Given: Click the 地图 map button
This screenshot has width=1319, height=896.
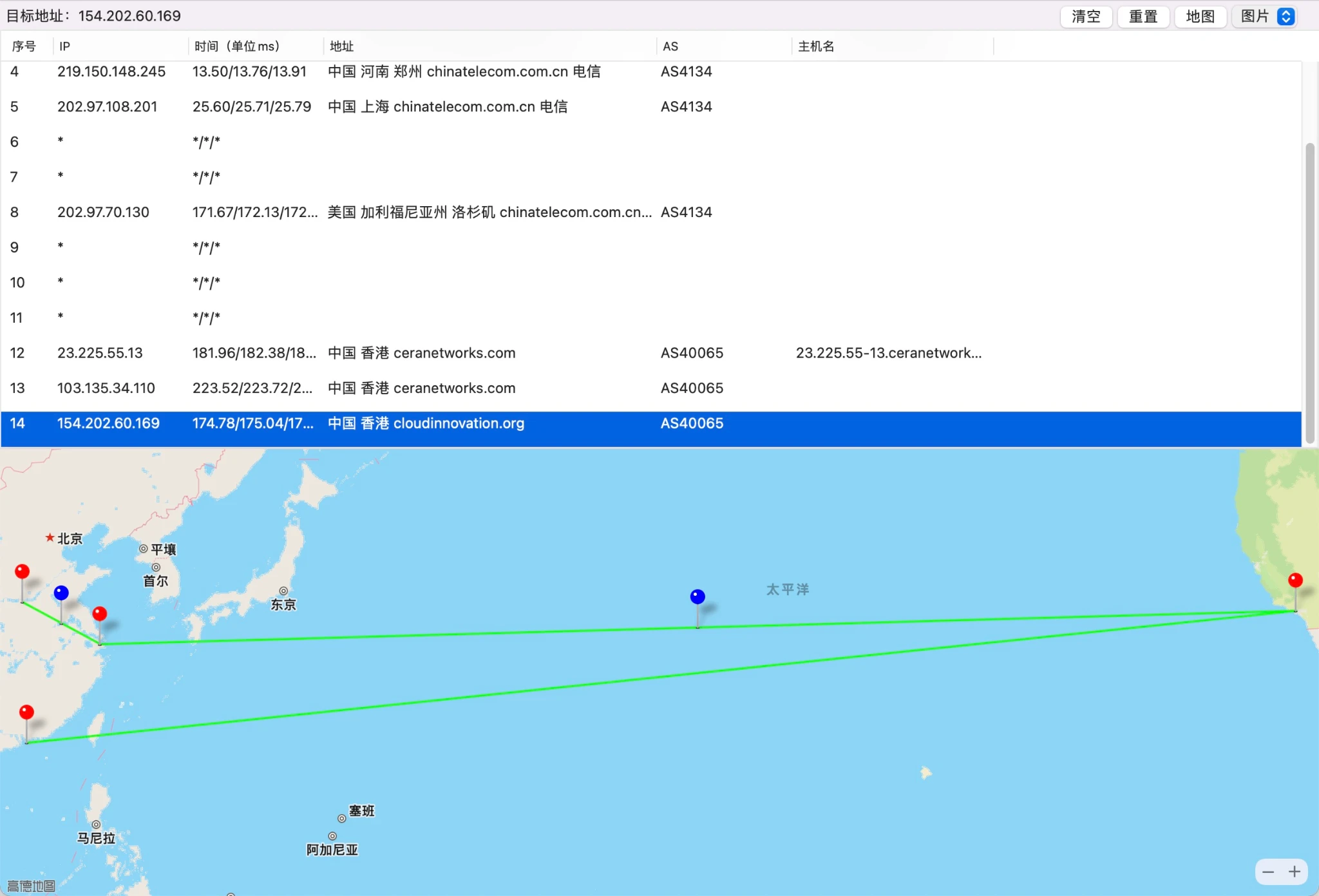Looking at the screenshot, I should tap(1200, 16).
